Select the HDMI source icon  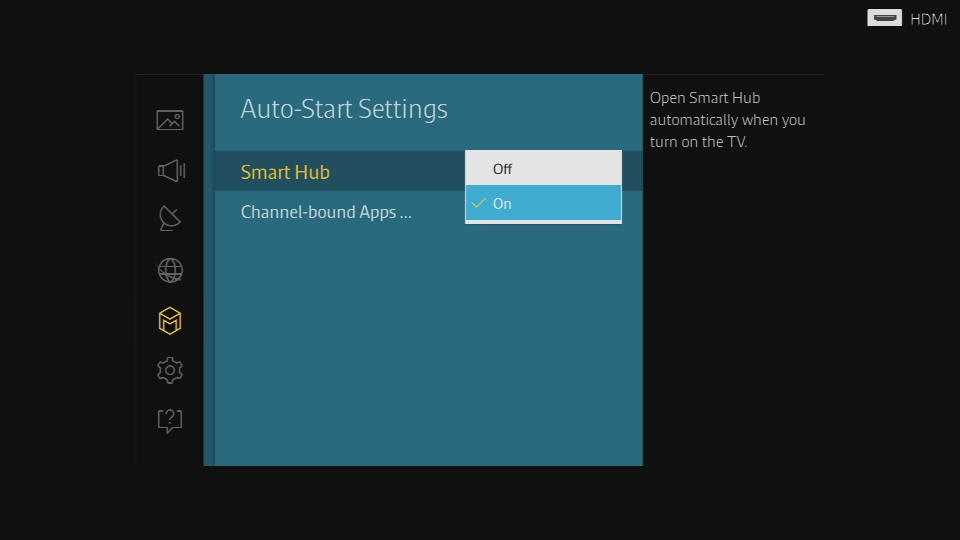pos(884,18)
